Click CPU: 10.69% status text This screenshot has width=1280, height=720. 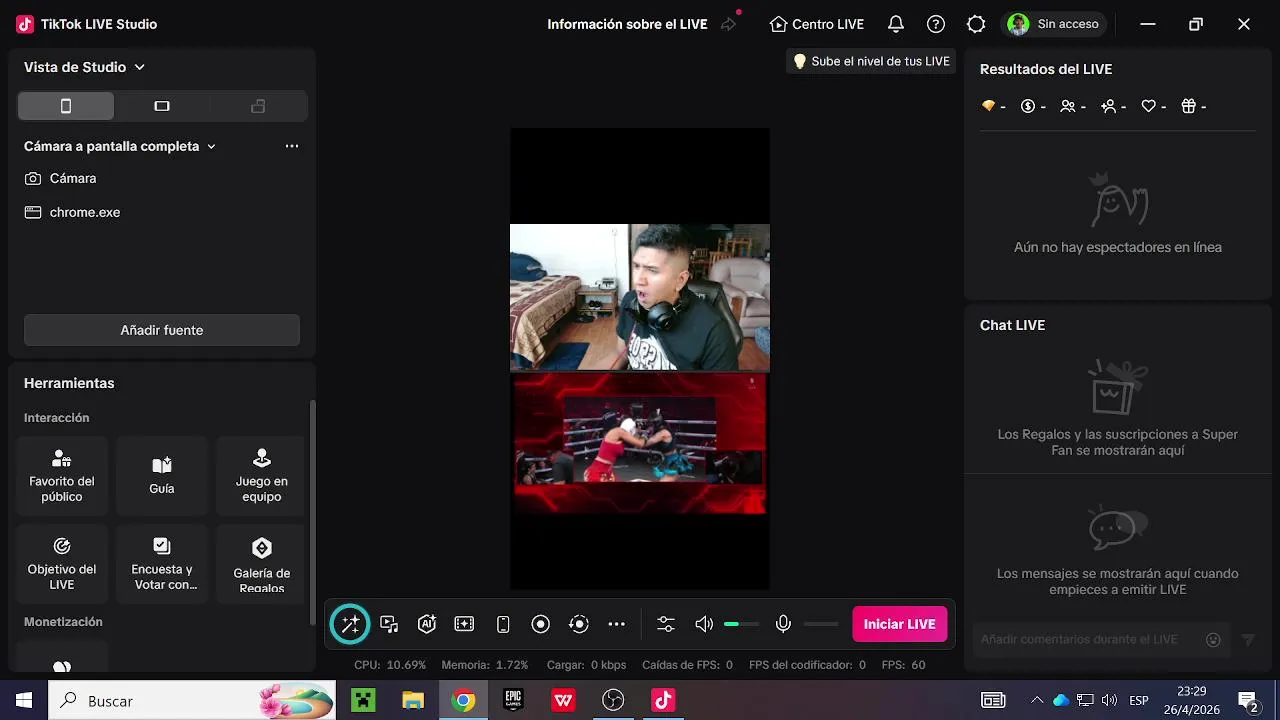point(390,665)
